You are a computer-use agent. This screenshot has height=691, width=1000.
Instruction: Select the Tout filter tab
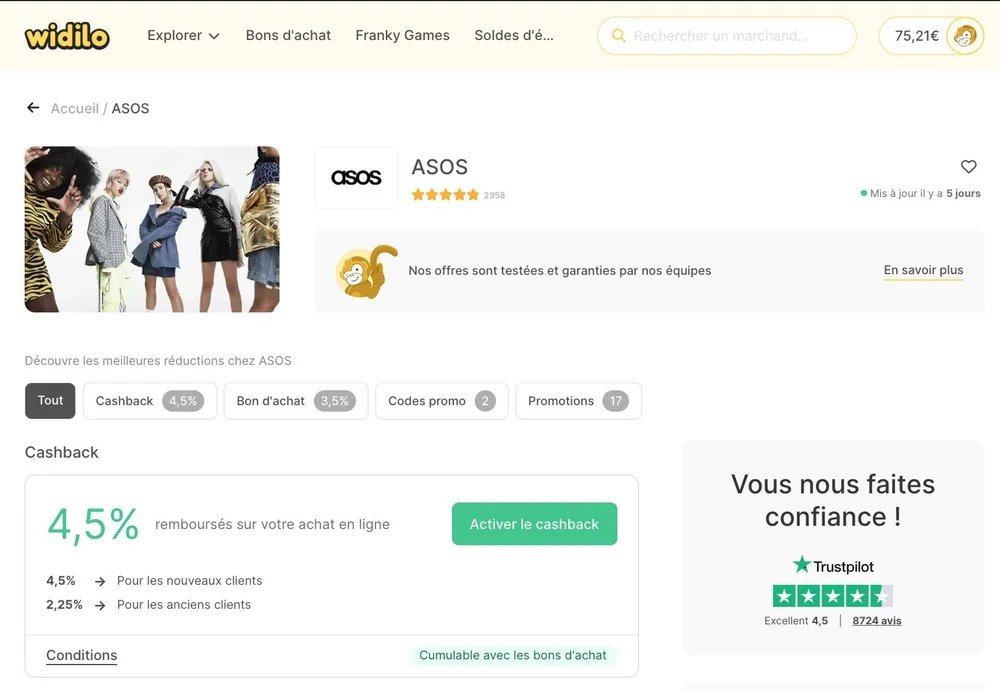(50, 401)
